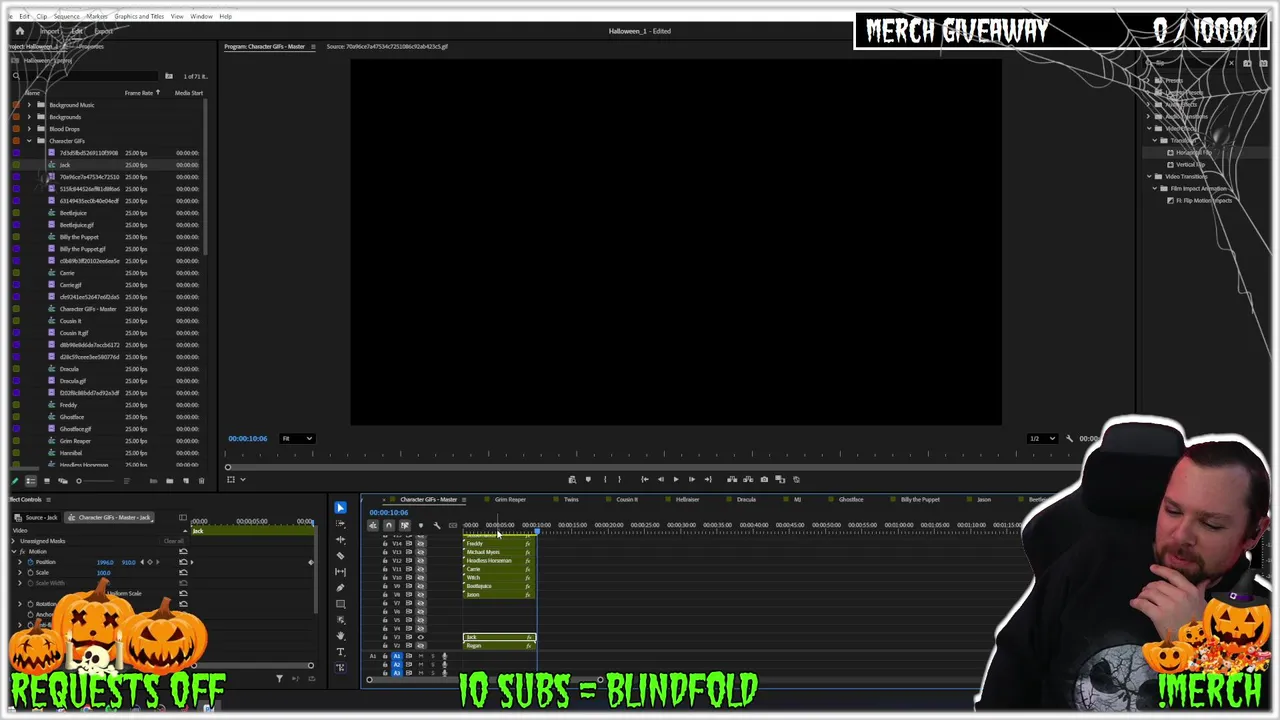1280x720 pixels.
Task: Expand the Video Transitions folder in Effects
Action: [1148, 177]
